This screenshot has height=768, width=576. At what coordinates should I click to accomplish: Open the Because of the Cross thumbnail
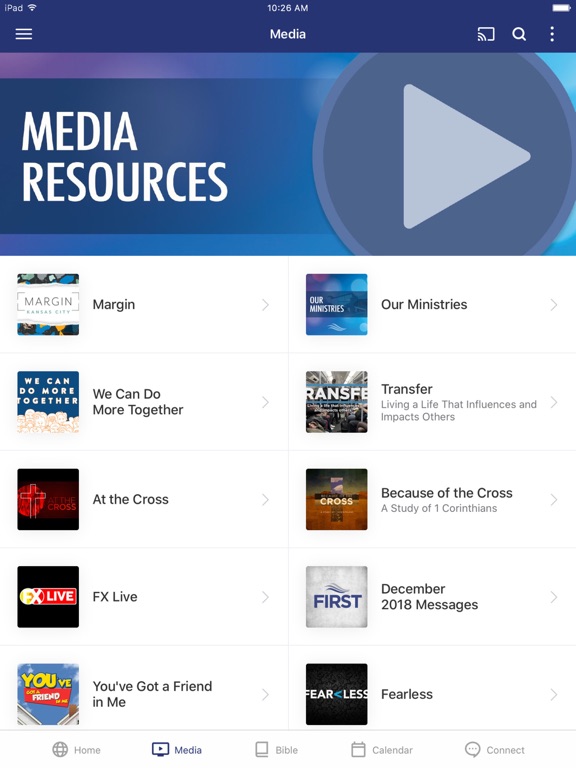[x=336, y=499]
